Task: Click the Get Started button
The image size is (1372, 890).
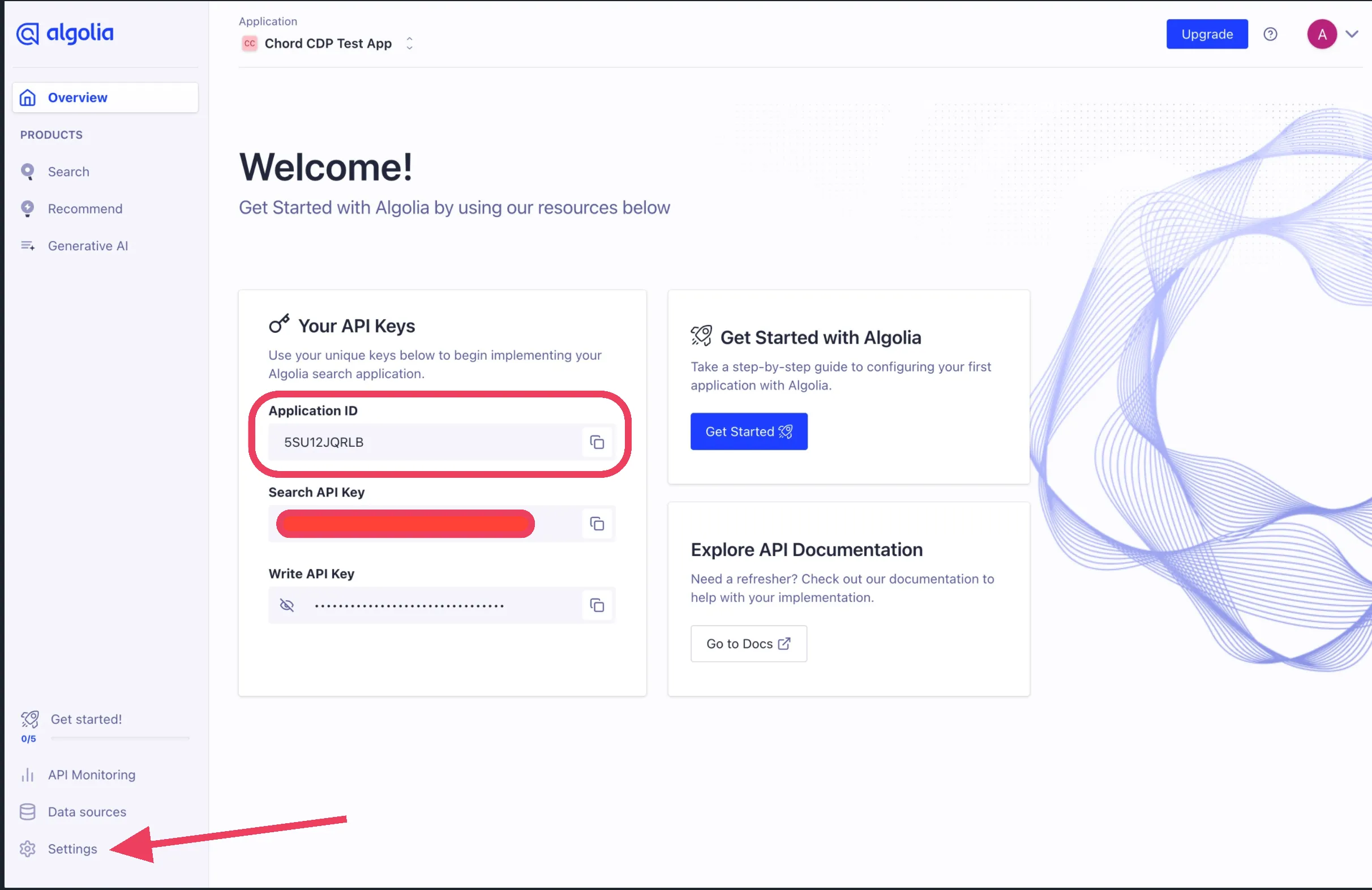Action: (x=749, y=431)
